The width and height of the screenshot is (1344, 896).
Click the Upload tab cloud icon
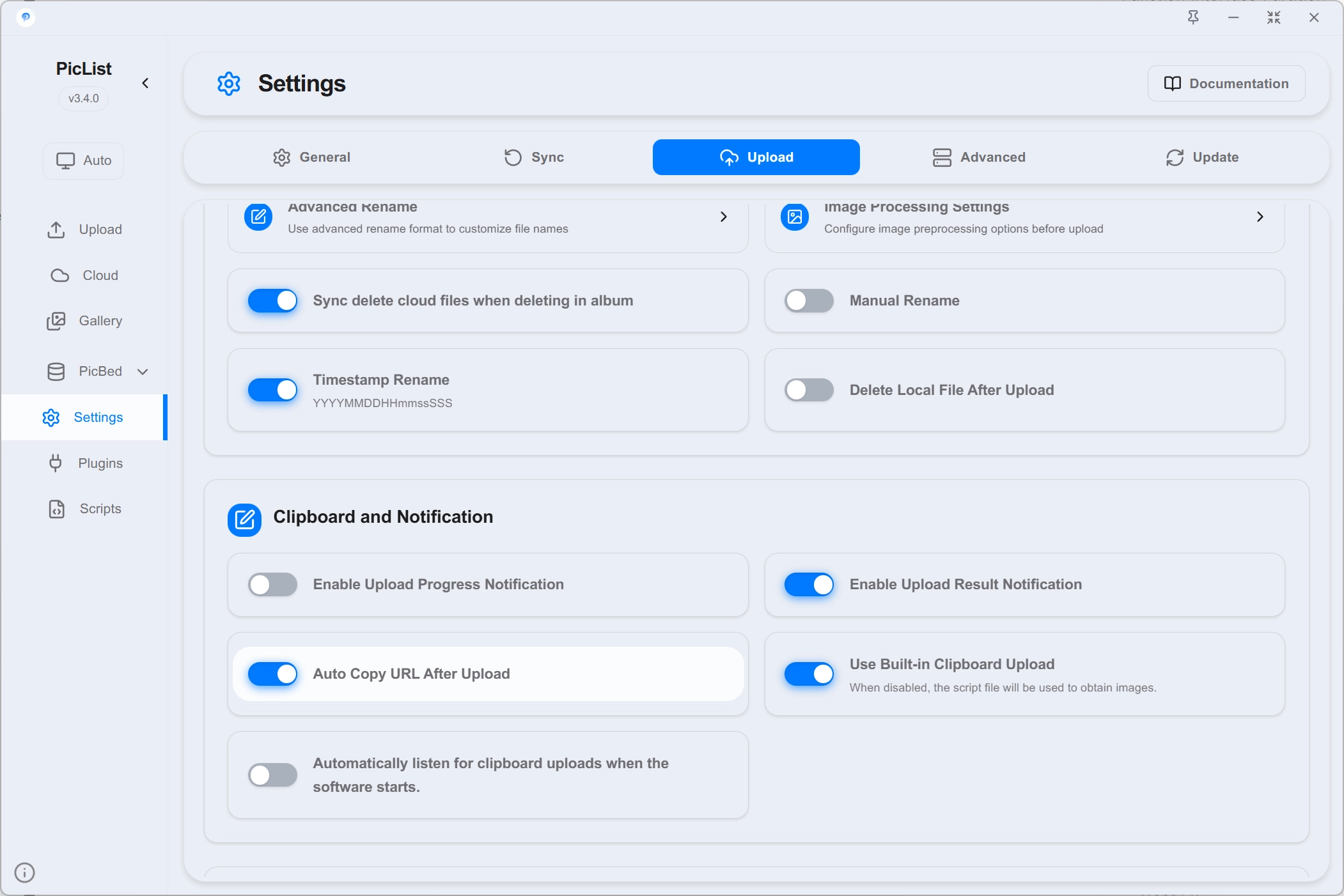729,157
